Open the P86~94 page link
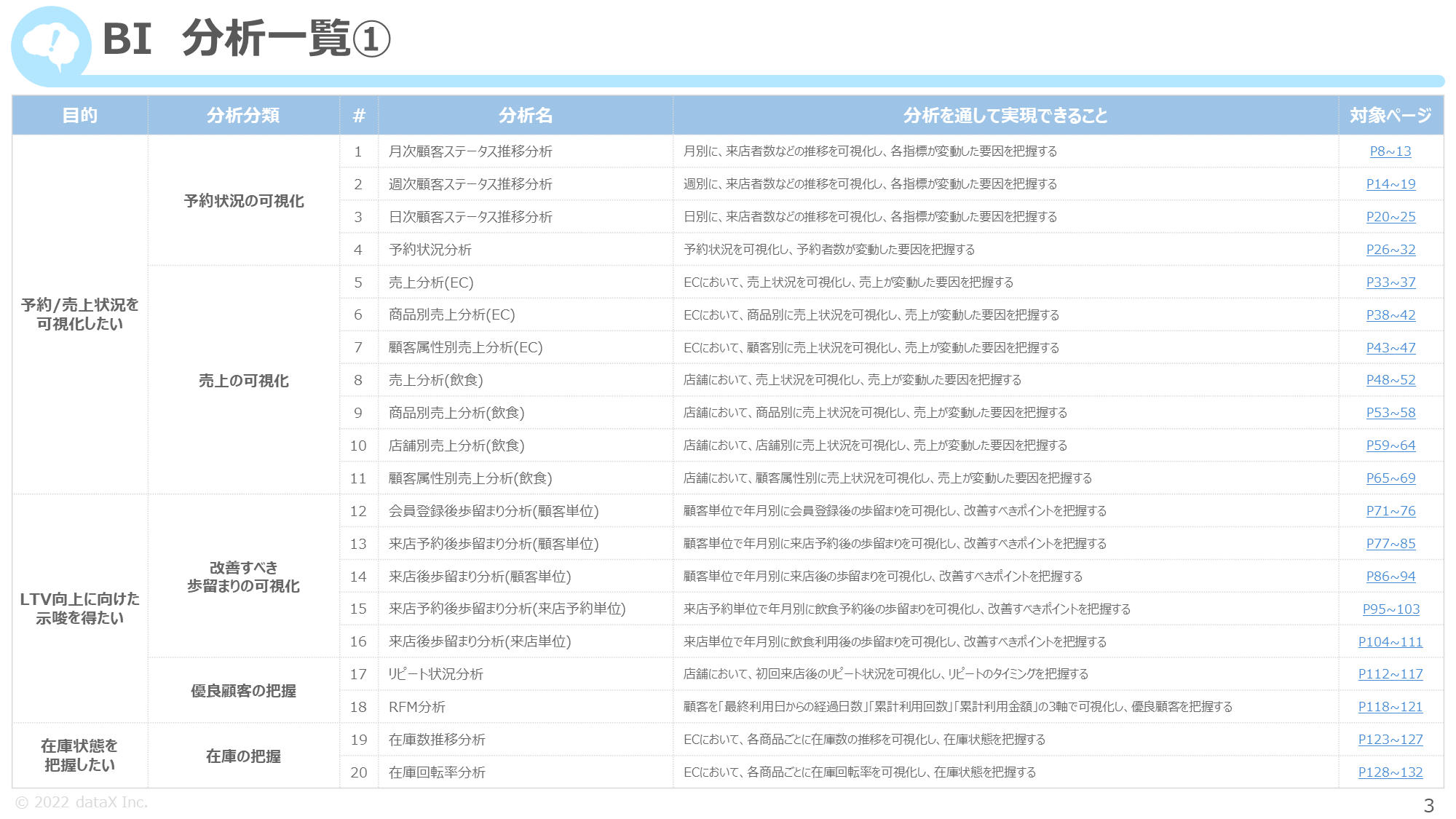1456x819 pixels. pyautogui.click(x=1390, y=577)
